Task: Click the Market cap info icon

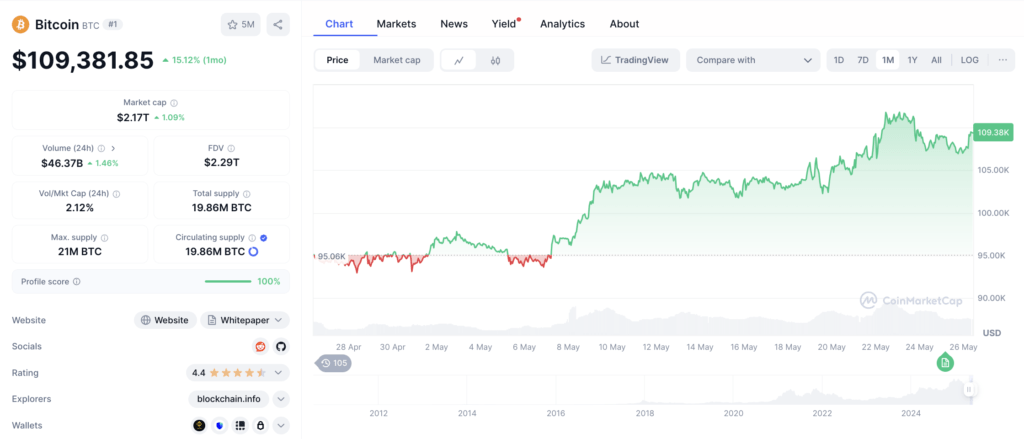Action: (174, 103)
